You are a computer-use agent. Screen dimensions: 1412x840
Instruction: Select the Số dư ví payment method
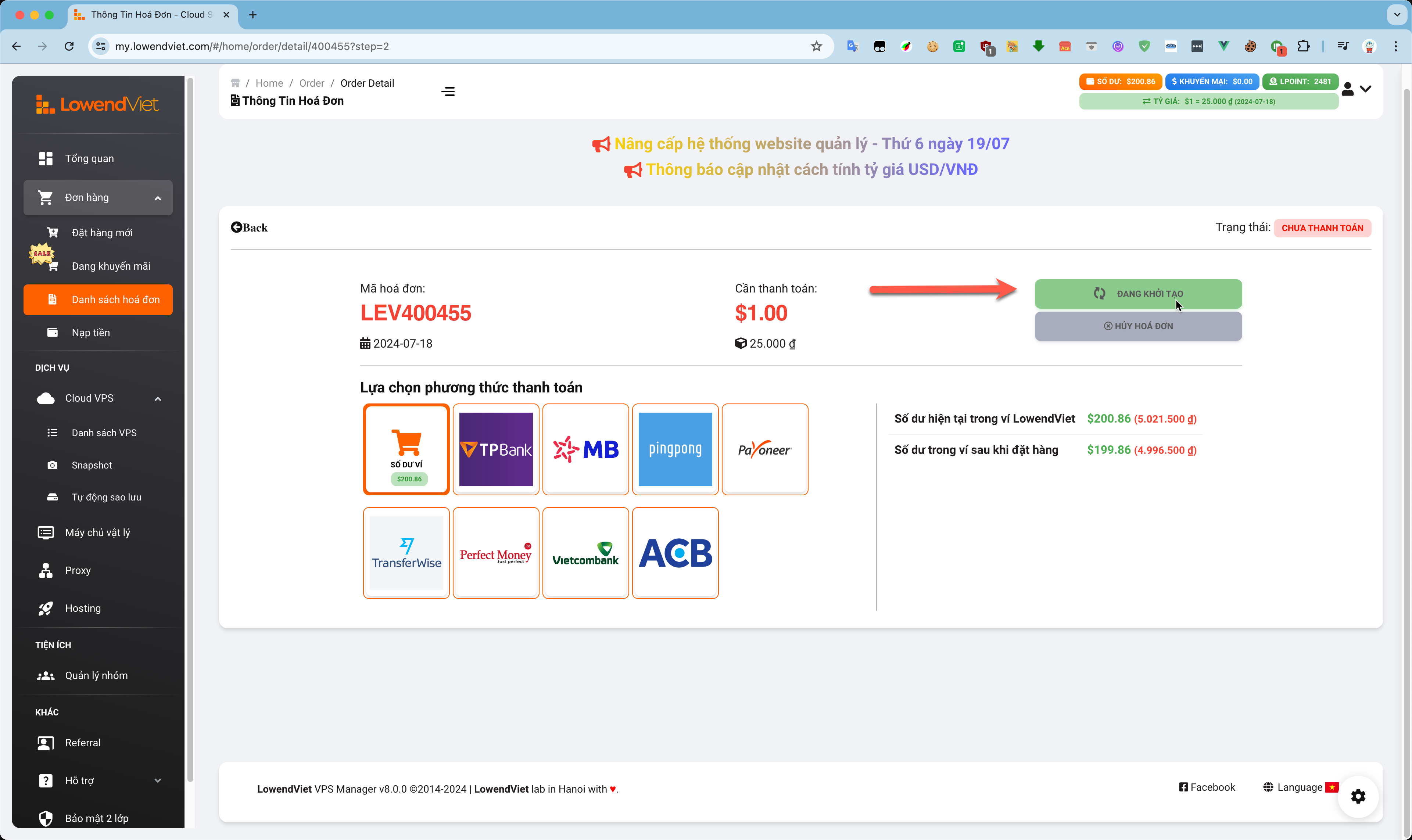406,449
